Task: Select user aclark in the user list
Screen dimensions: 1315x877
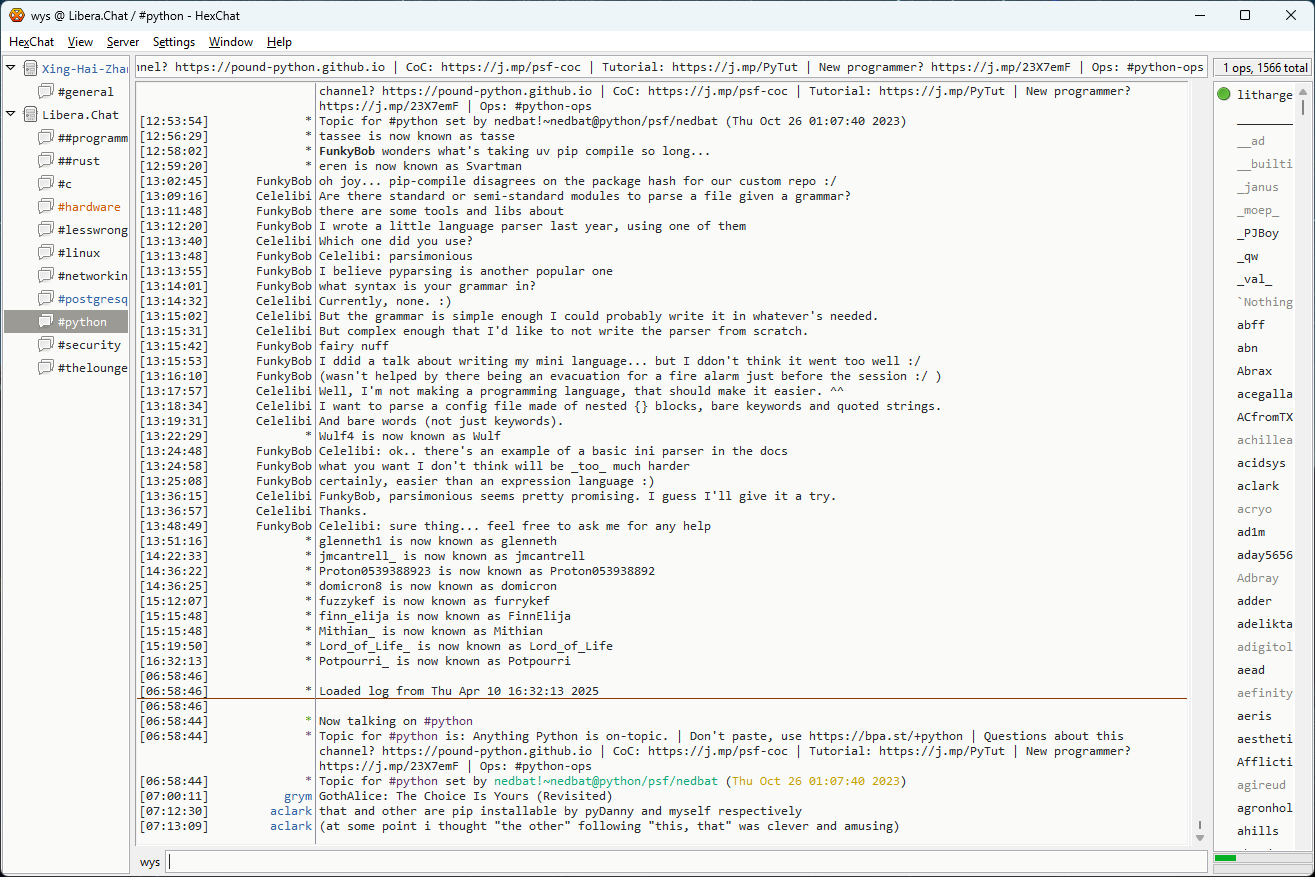Action: click(x=1258, y=486)
